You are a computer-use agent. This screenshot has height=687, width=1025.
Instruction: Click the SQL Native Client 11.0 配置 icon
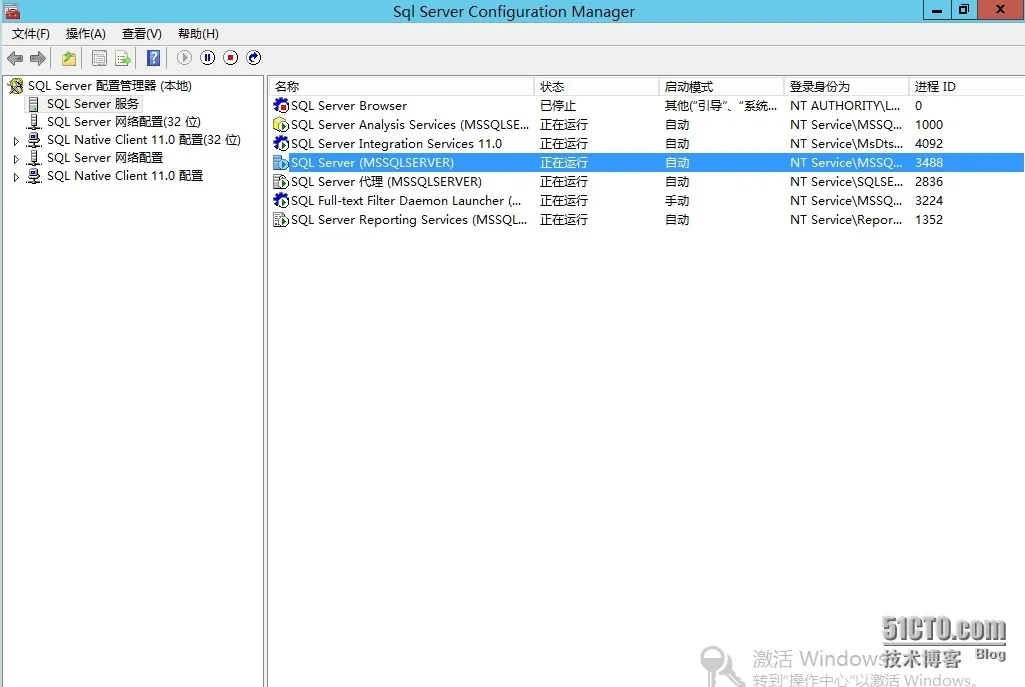click(x=33, y=176)
